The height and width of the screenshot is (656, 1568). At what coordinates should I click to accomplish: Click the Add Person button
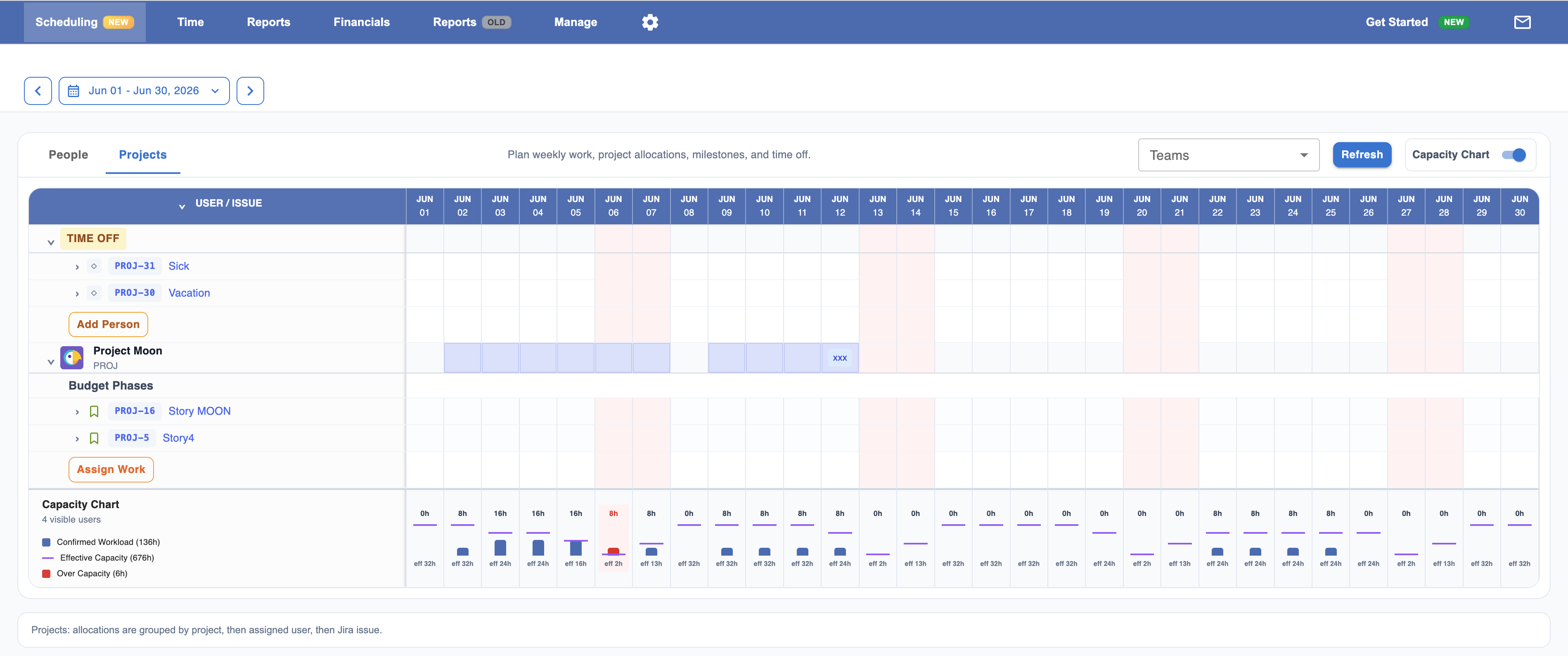tap(108, 324)
